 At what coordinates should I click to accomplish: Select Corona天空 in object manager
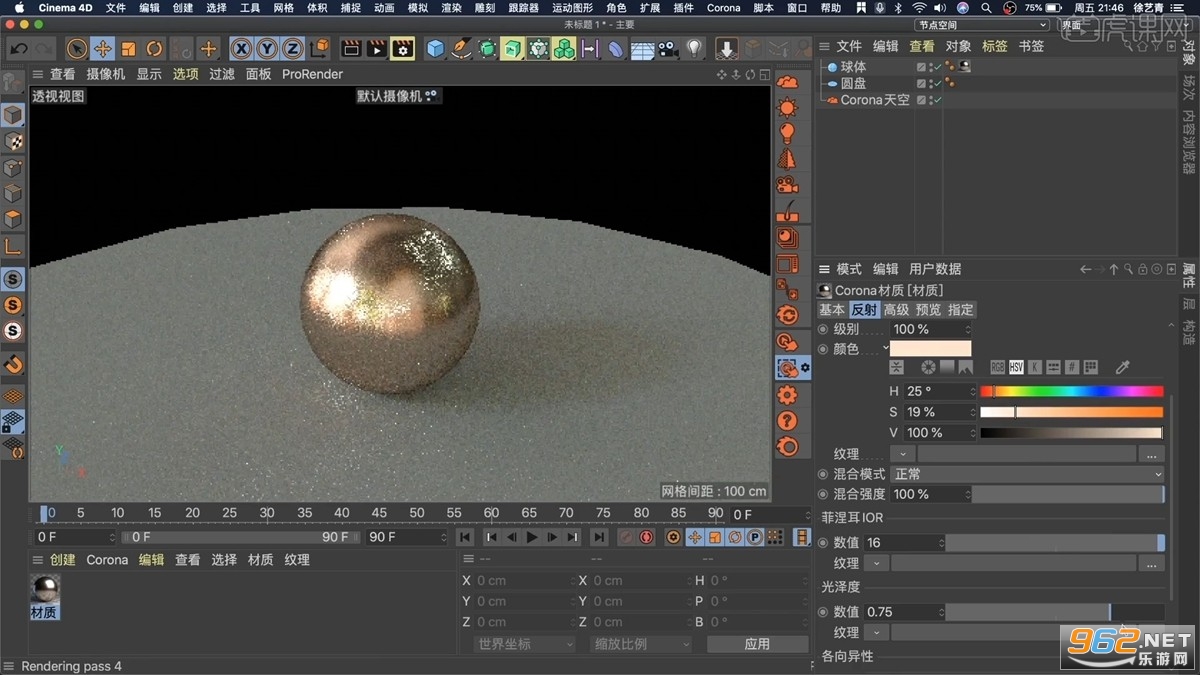pyautogui.click(x=875, y=100)
